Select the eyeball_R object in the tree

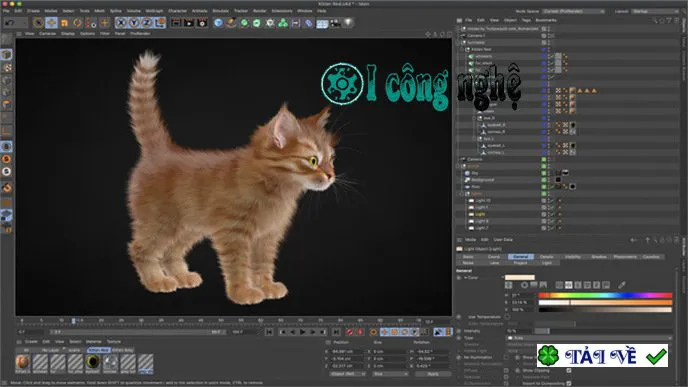click(496, 125)
